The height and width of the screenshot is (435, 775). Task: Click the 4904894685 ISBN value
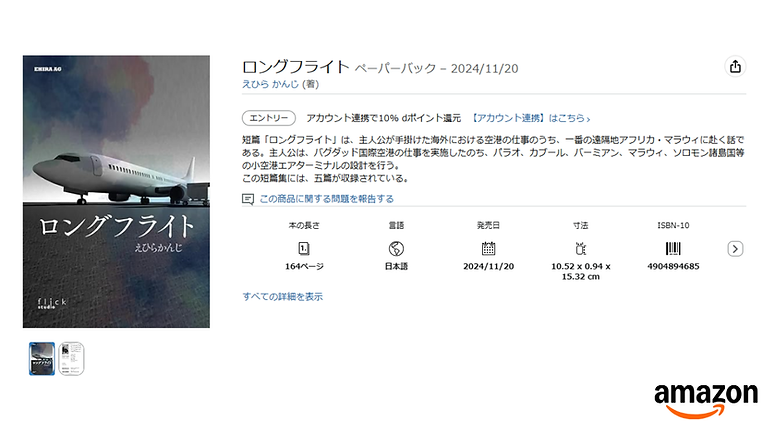coord(673,266)
